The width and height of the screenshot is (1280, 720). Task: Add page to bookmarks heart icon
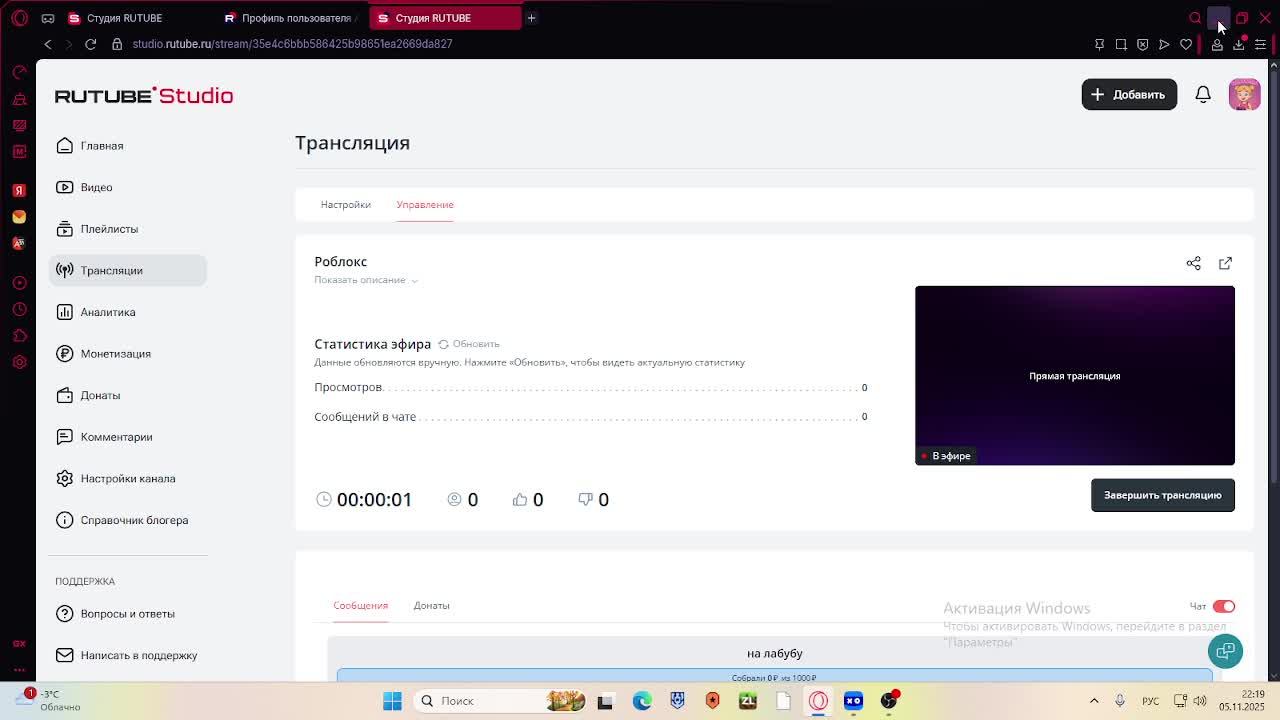(1186, 44)
